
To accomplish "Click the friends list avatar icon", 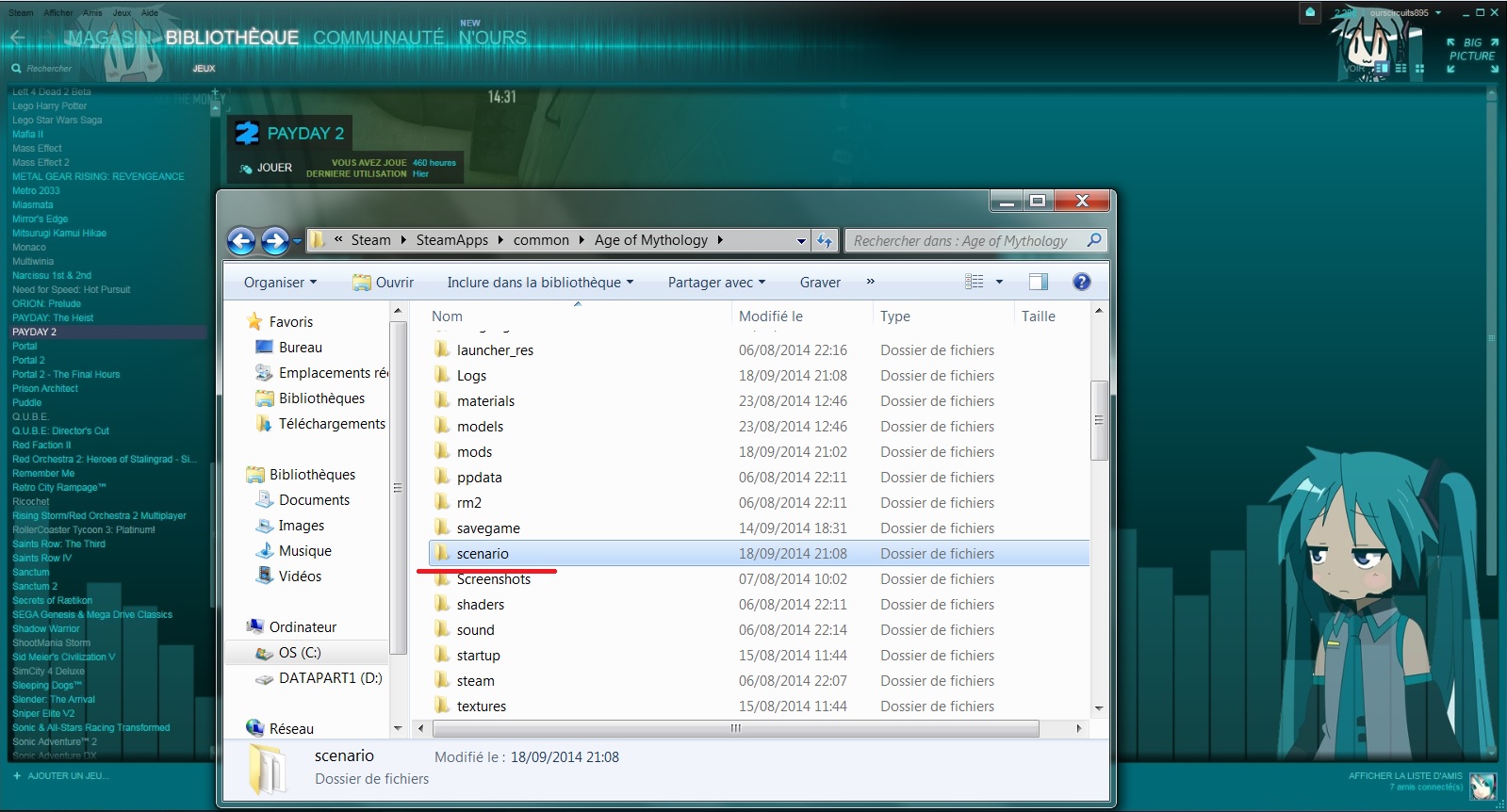I will point(1482,787).
